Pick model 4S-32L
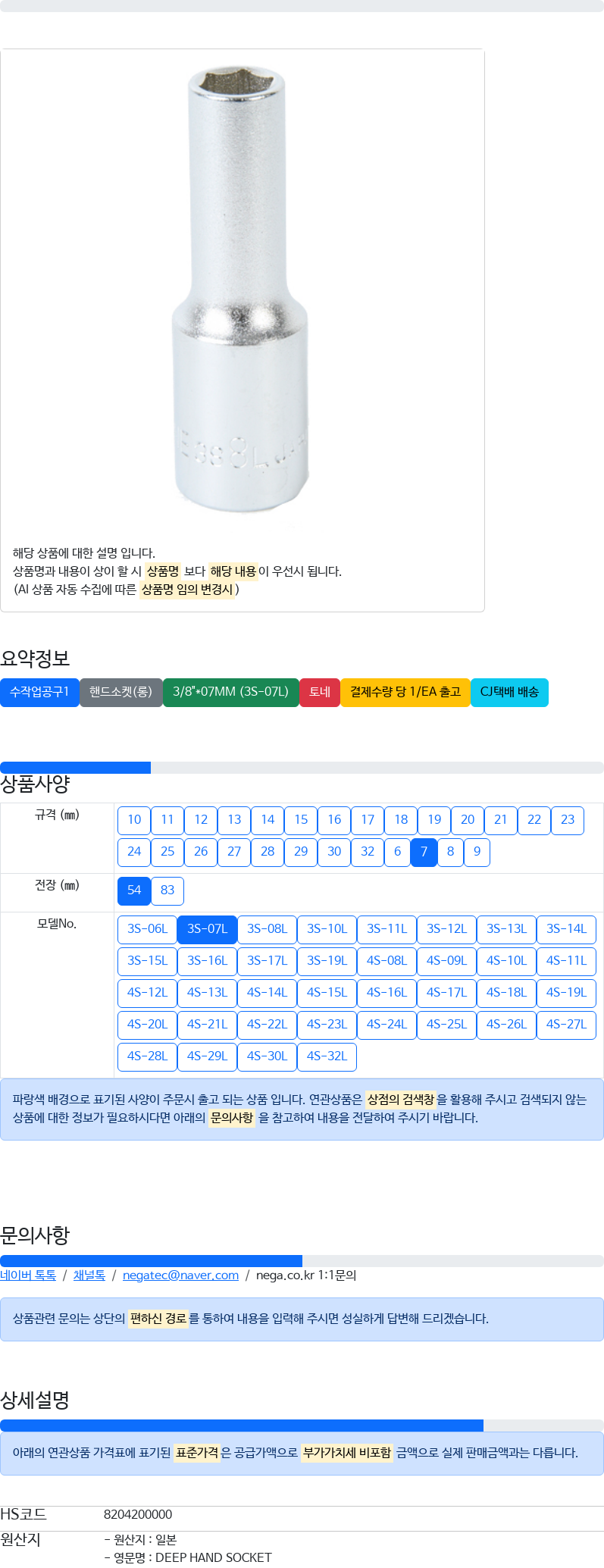 (x=327, y=1056)
